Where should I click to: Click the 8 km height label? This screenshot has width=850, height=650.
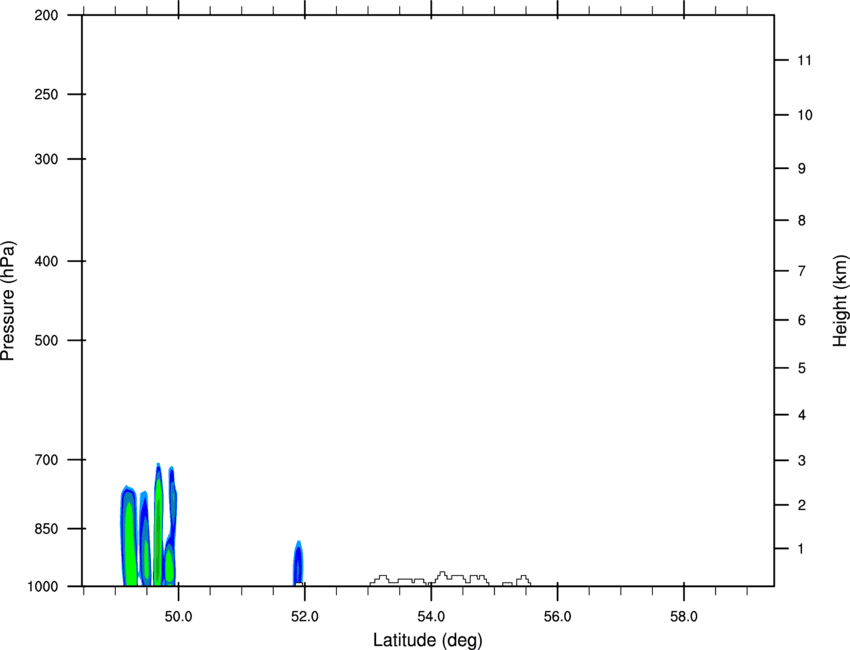point(801,221)
